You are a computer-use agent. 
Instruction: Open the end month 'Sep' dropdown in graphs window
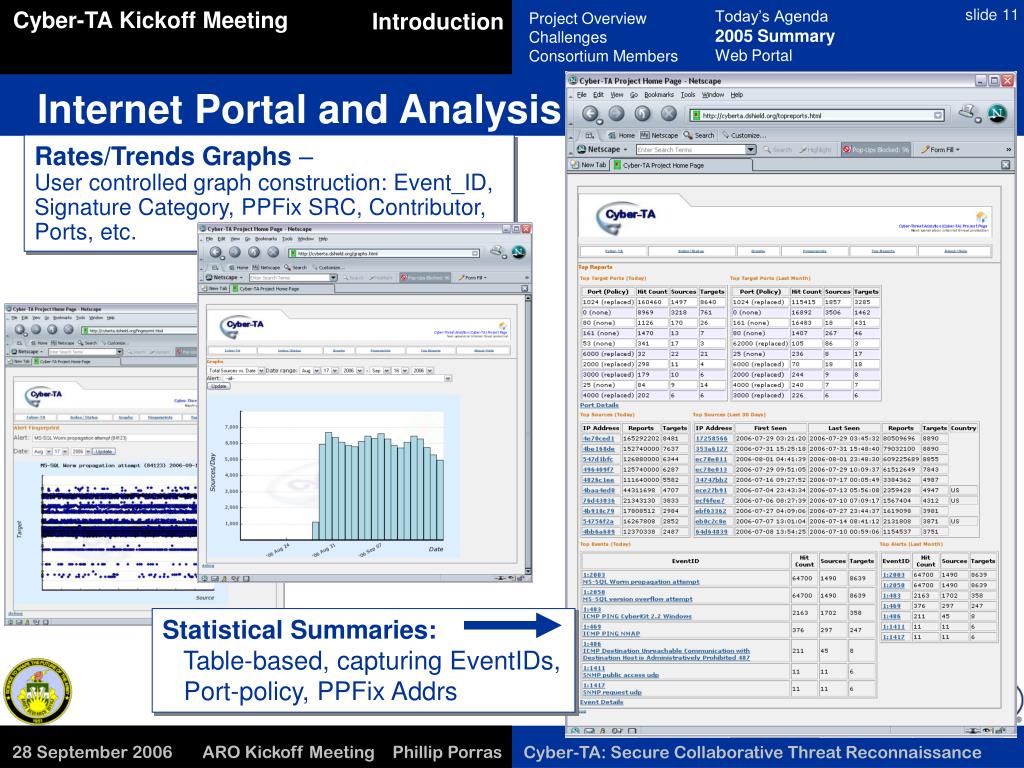(379, 370)
